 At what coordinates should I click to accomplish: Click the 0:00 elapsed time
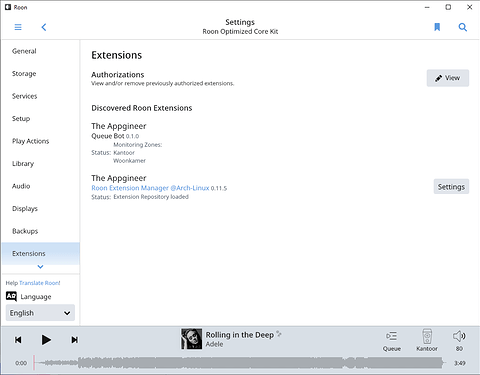21,363
